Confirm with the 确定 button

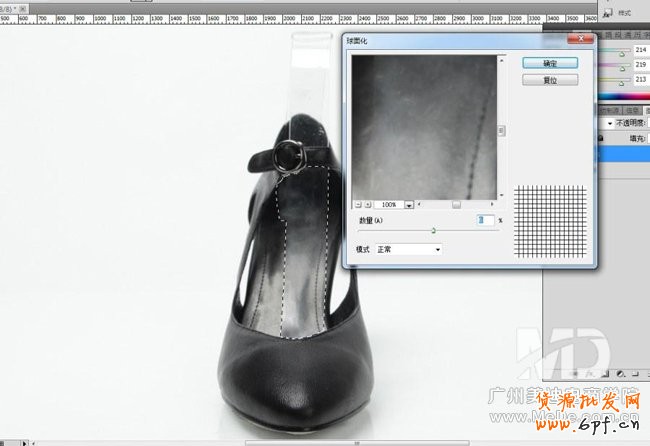(543, 62)
